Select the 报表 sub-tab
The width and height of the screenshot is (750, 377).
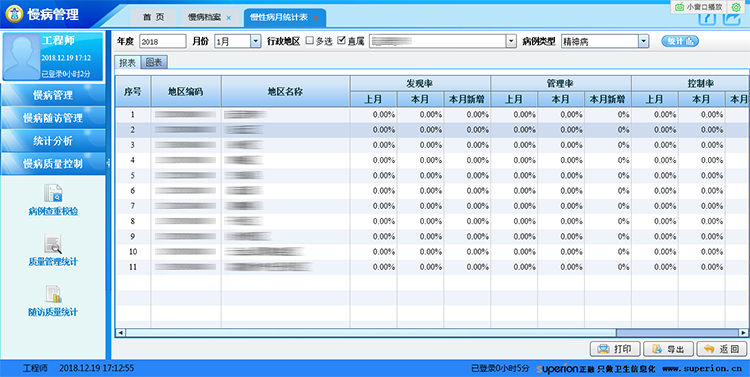127,63
